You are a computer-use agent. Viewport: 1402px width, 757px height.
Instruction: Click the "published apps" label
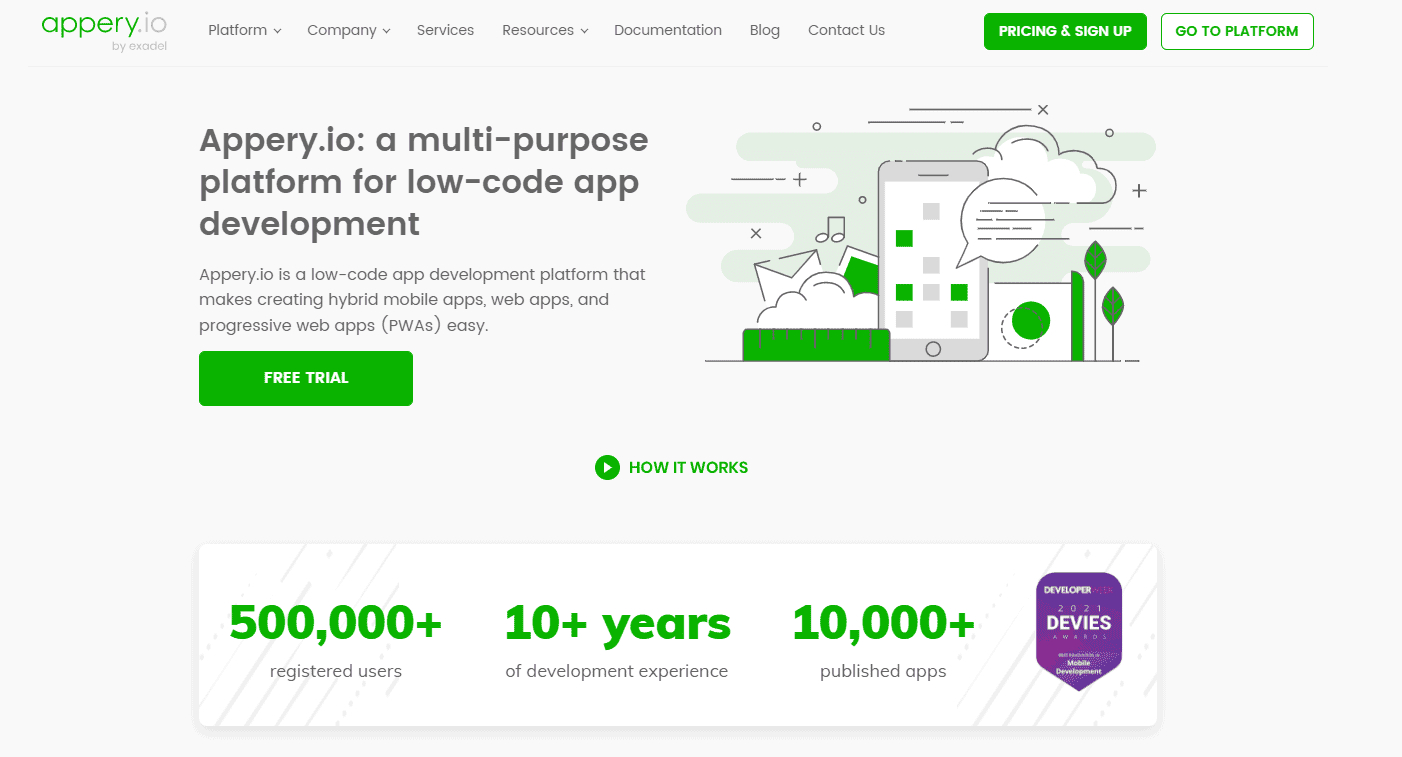[x=883, y=671]
